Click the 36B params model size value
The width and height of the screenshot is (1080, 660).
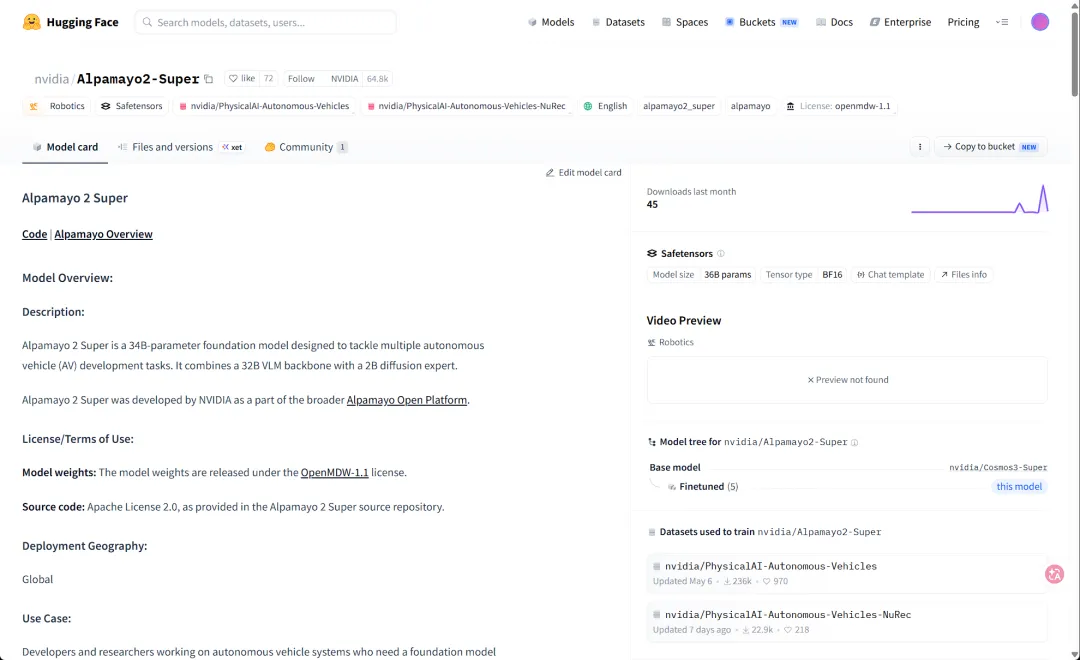click(727, 274)
